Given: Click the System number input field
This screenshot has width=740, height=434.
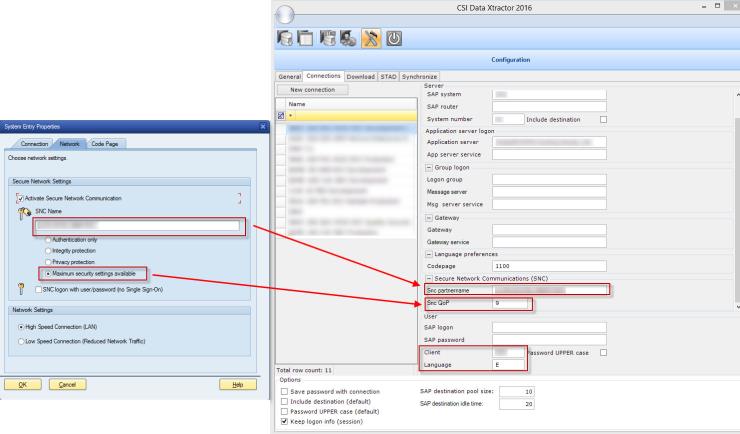Looking at the screenshot, I should [508, 119].
